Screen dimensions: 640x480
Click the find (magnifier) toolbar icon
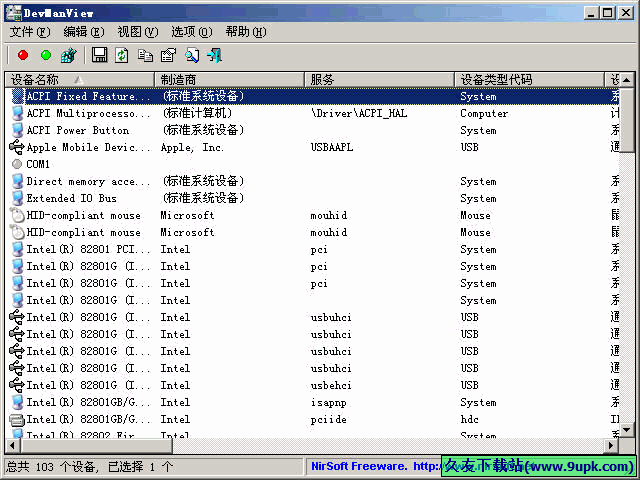pos(192,55)
